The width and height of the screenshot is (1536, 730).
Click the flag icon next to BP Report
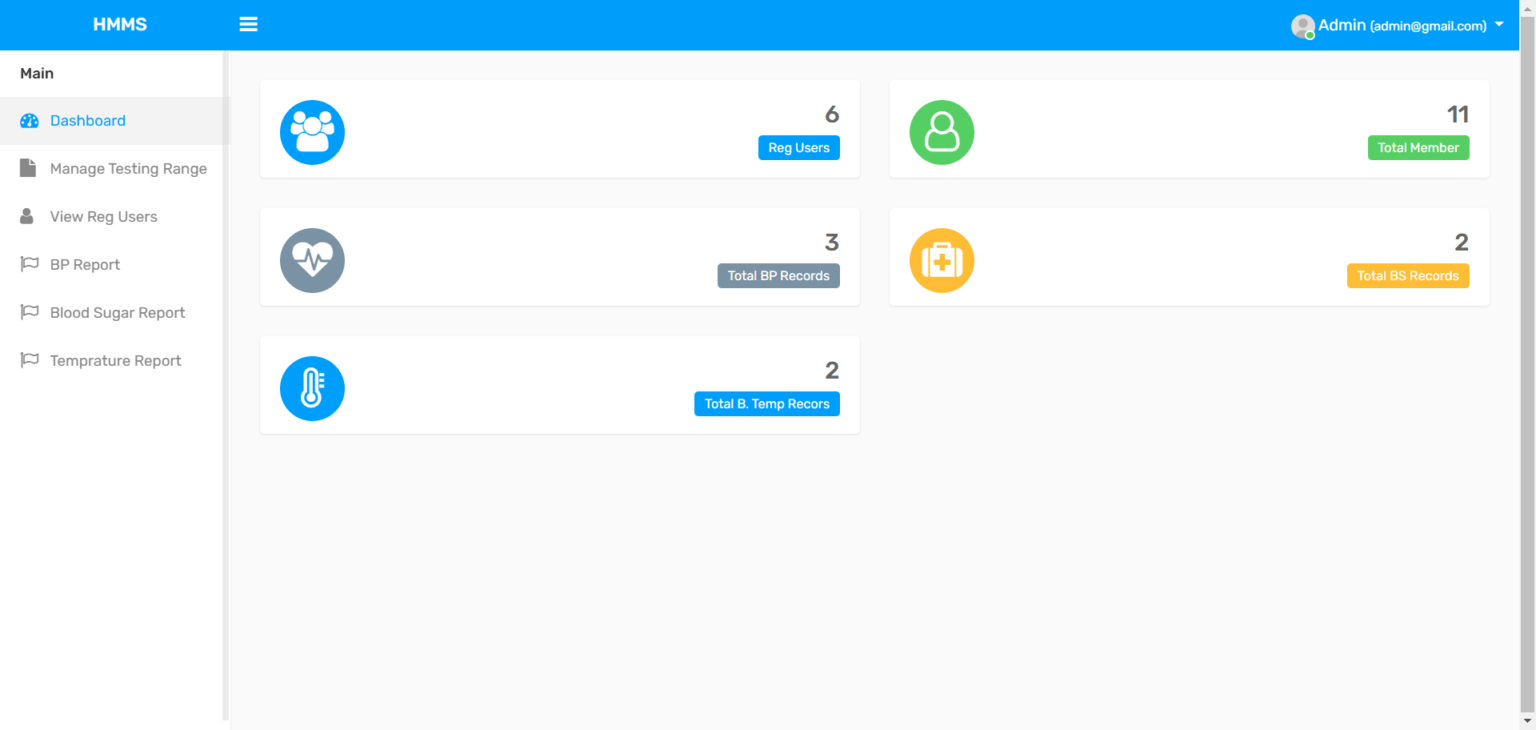[x=28, y=264]
